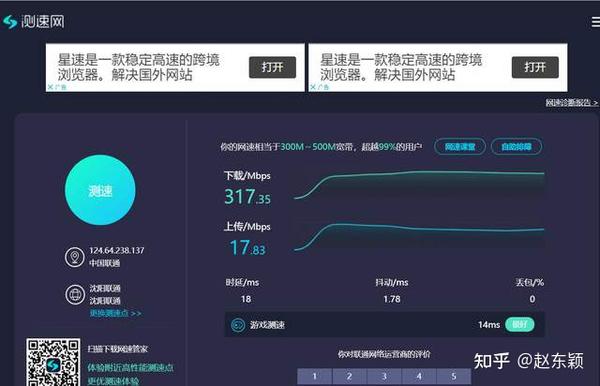Click the green 14ms game latency badge
600x386 pixels.
pyautogui.click(x=520, y=325)
